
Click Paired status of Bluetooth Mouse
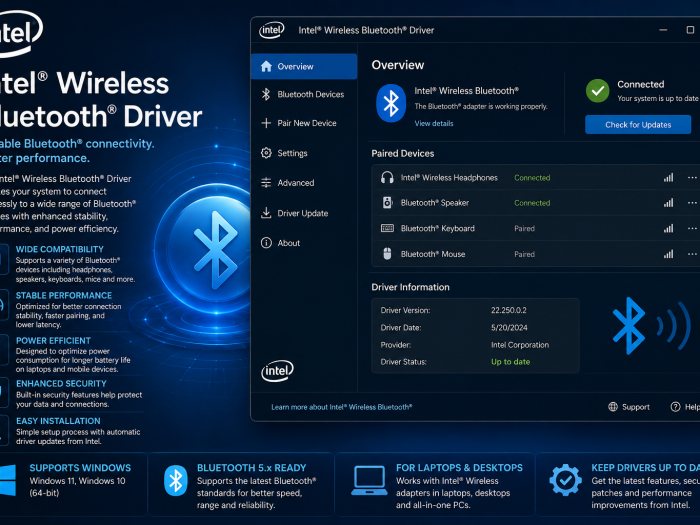point(524,254)
